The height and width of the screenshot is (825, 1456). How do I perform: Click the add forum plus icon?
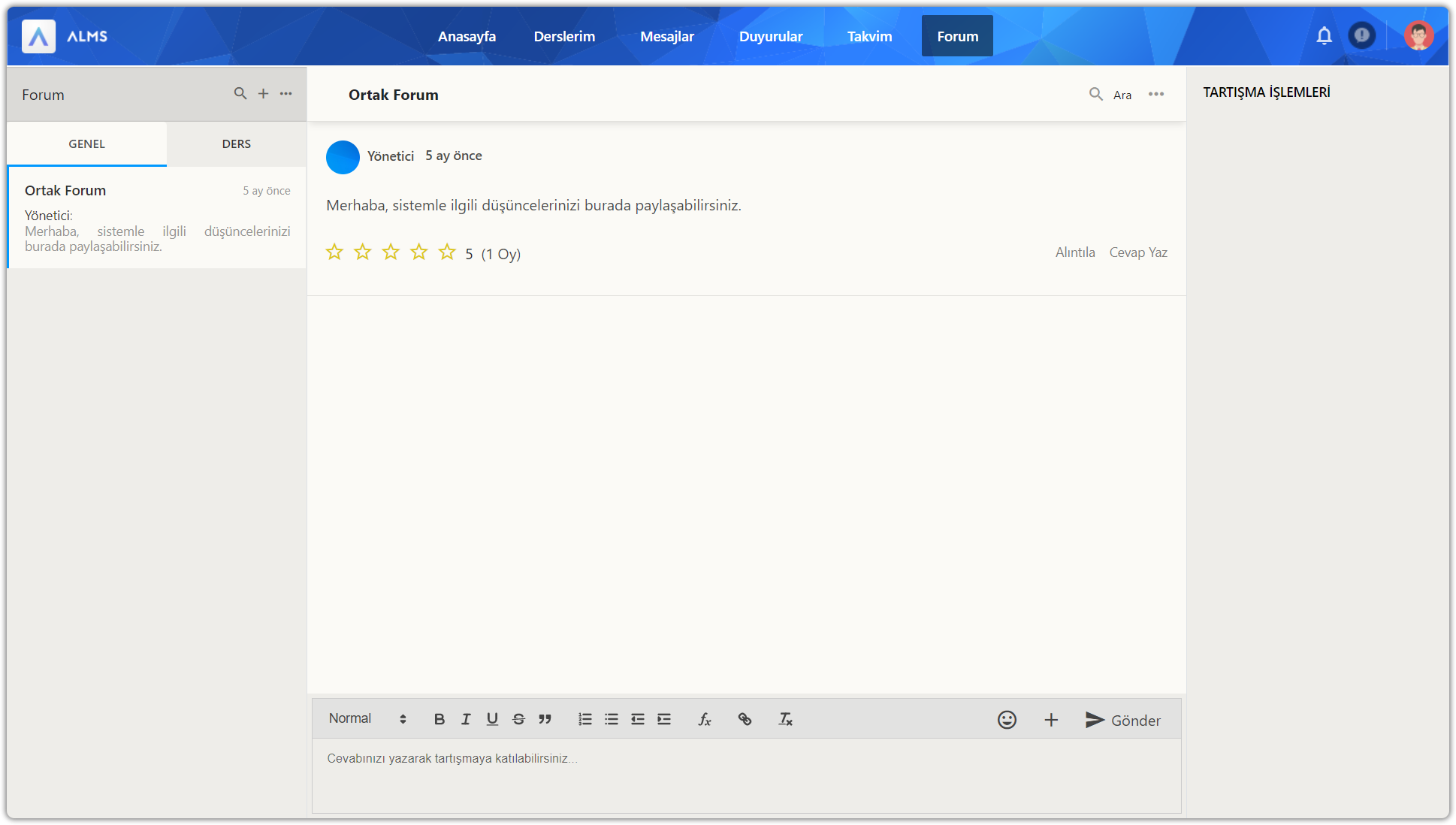[x=263, y=93]
